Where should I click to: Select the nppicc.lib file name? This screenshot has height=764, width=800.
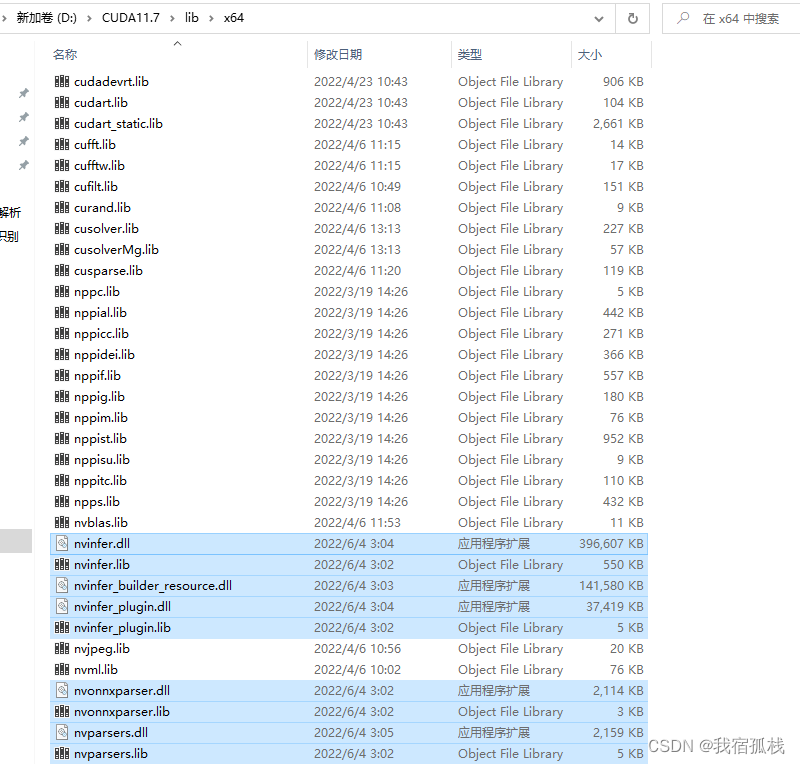(101, 333)
